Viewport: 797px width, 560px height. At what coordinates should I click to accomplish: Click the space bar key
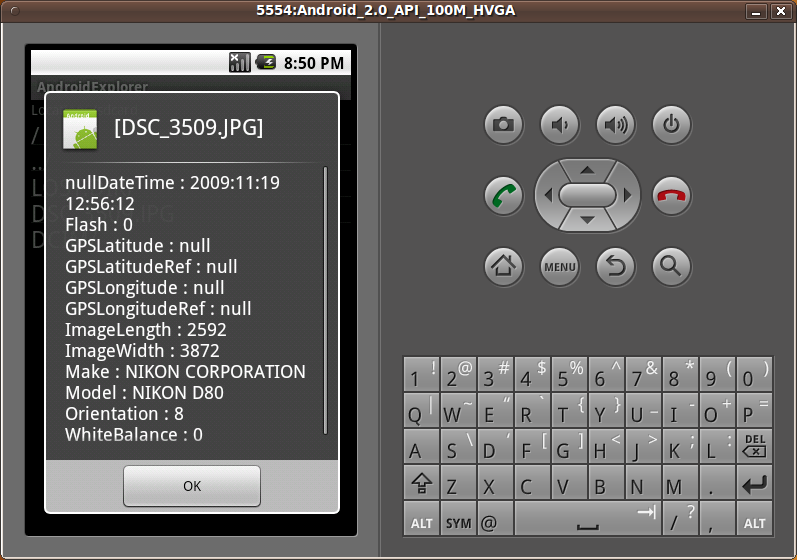(x=588, y=519)
